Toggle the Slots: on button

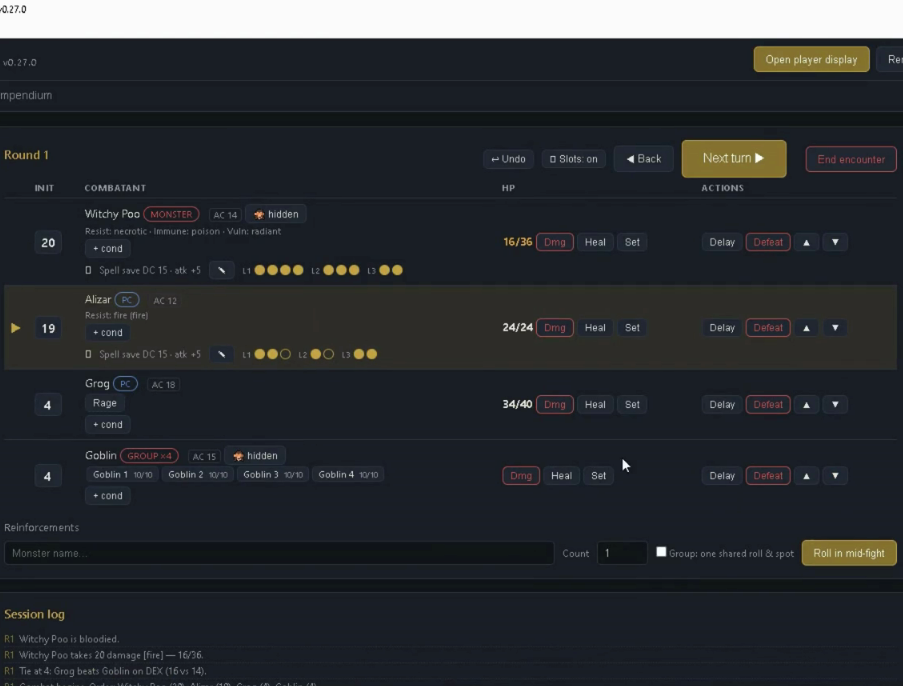tap(574, 159)
